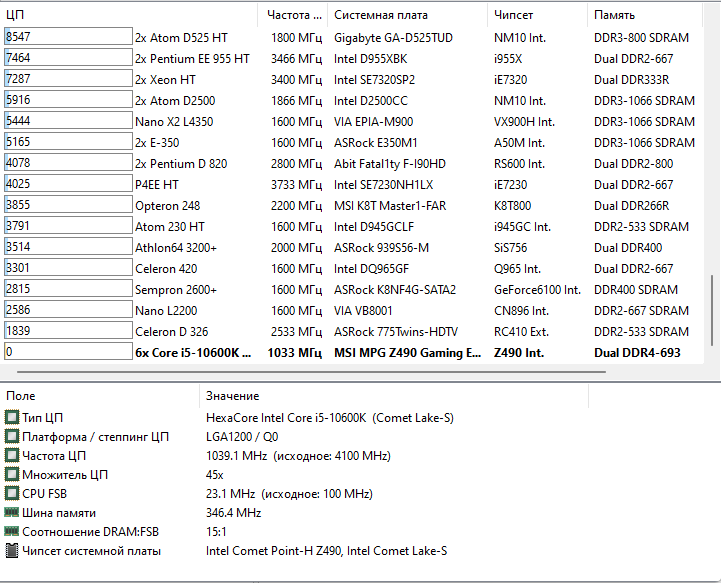Image resolution: width=721 pixels, height=583 pixels.
Task: Click the Значение column header
Action: click(394, 396)
